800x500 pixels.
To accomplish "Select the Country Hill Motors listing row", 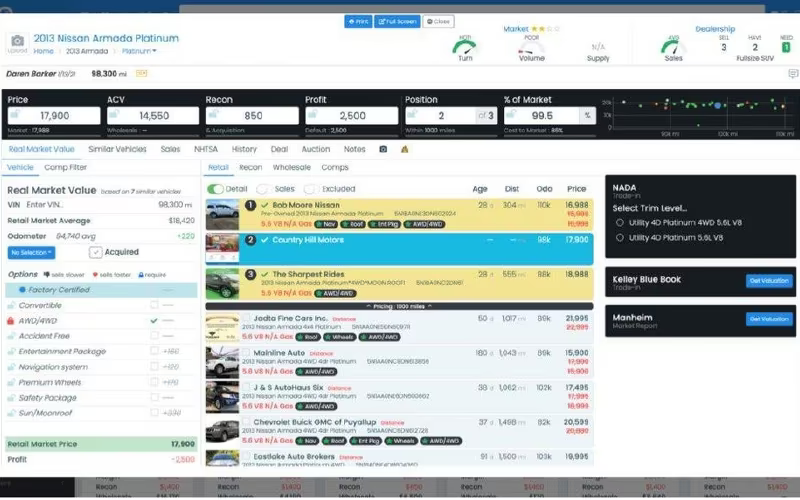I will pos(399,249).
